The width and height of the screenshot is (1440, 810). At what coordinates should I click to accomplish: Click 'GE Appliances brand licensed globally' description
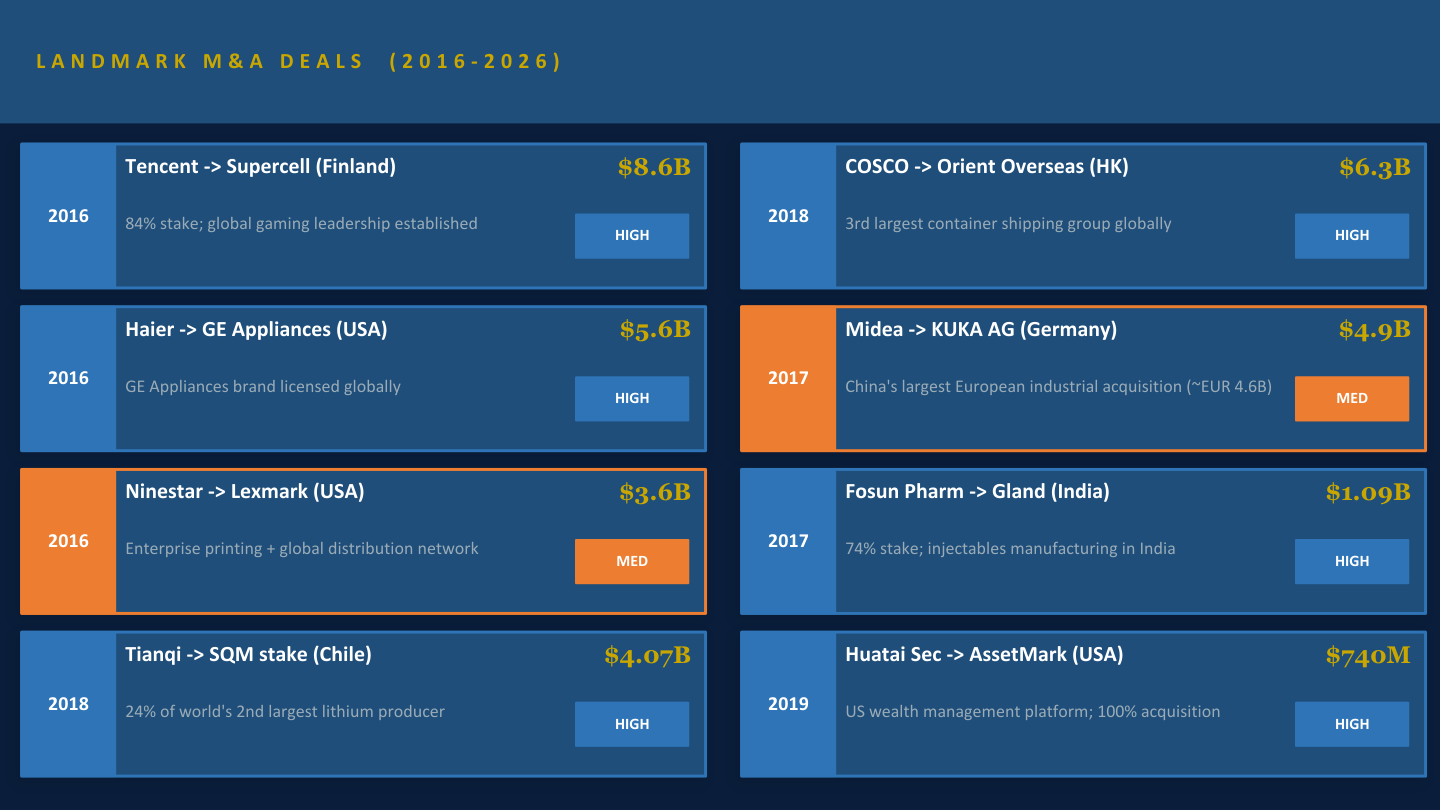click(263, 387)
